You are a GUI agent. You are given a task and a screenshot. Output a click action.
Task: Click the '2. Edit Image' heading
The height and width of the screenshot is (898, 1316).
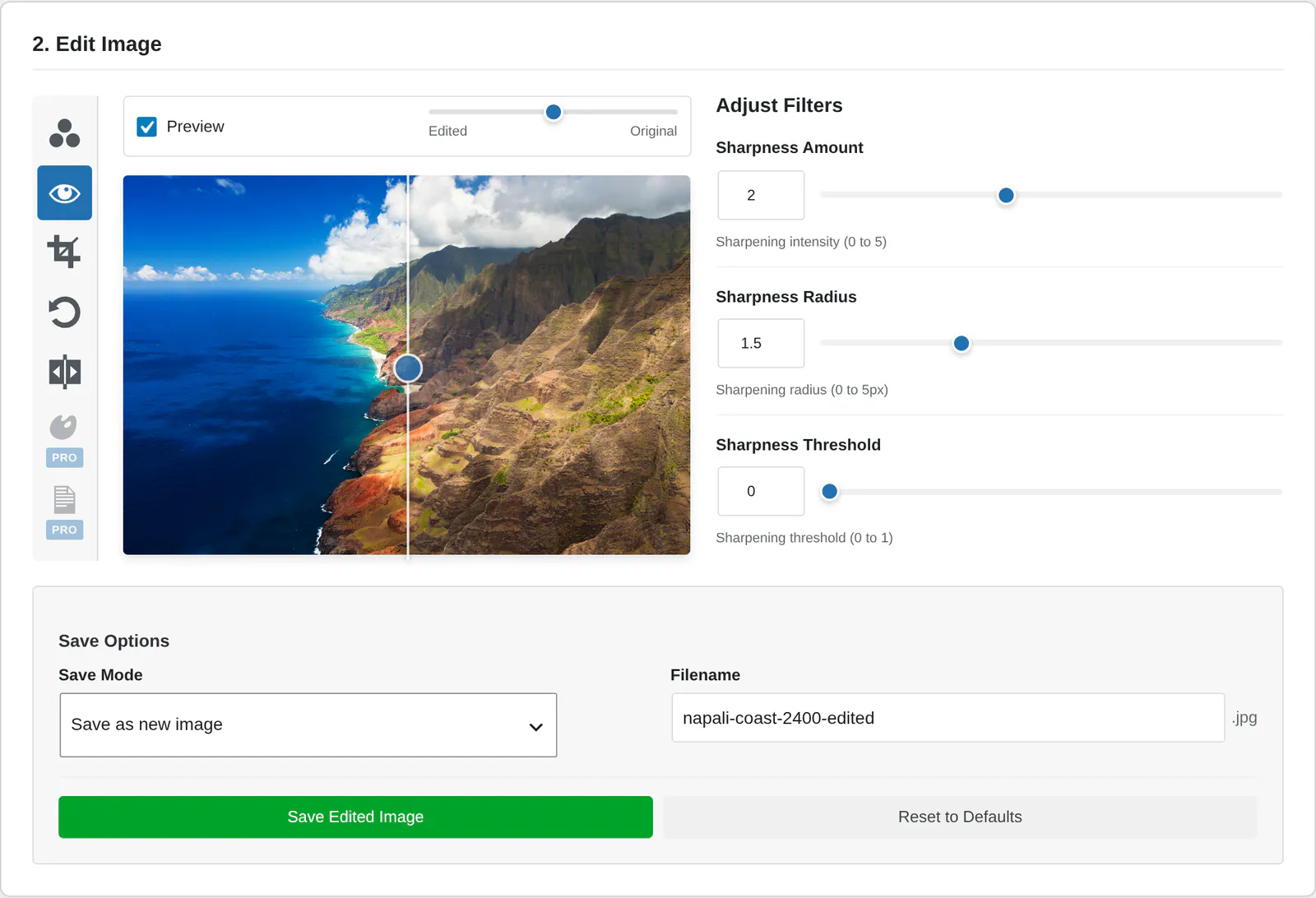point(97,44)
